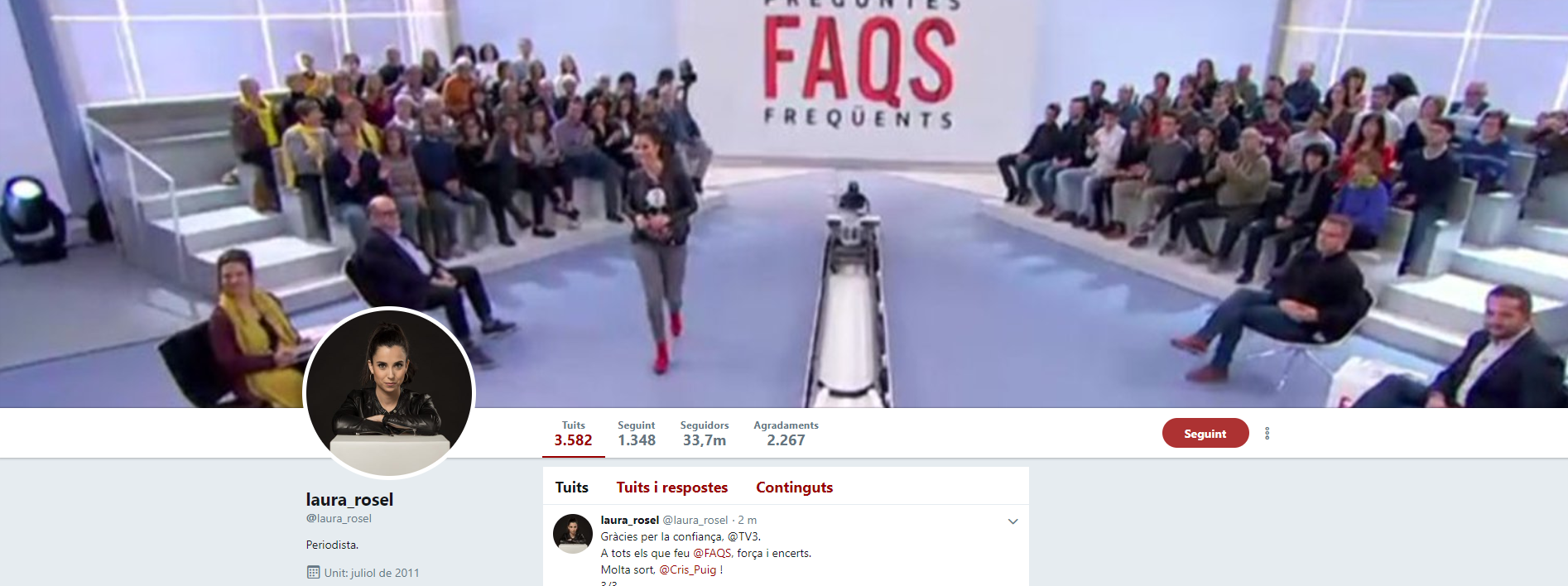This screenshot has width=1568, height=586.
Task: Open the three-dot more options menu
Action: click(1267, 433)
